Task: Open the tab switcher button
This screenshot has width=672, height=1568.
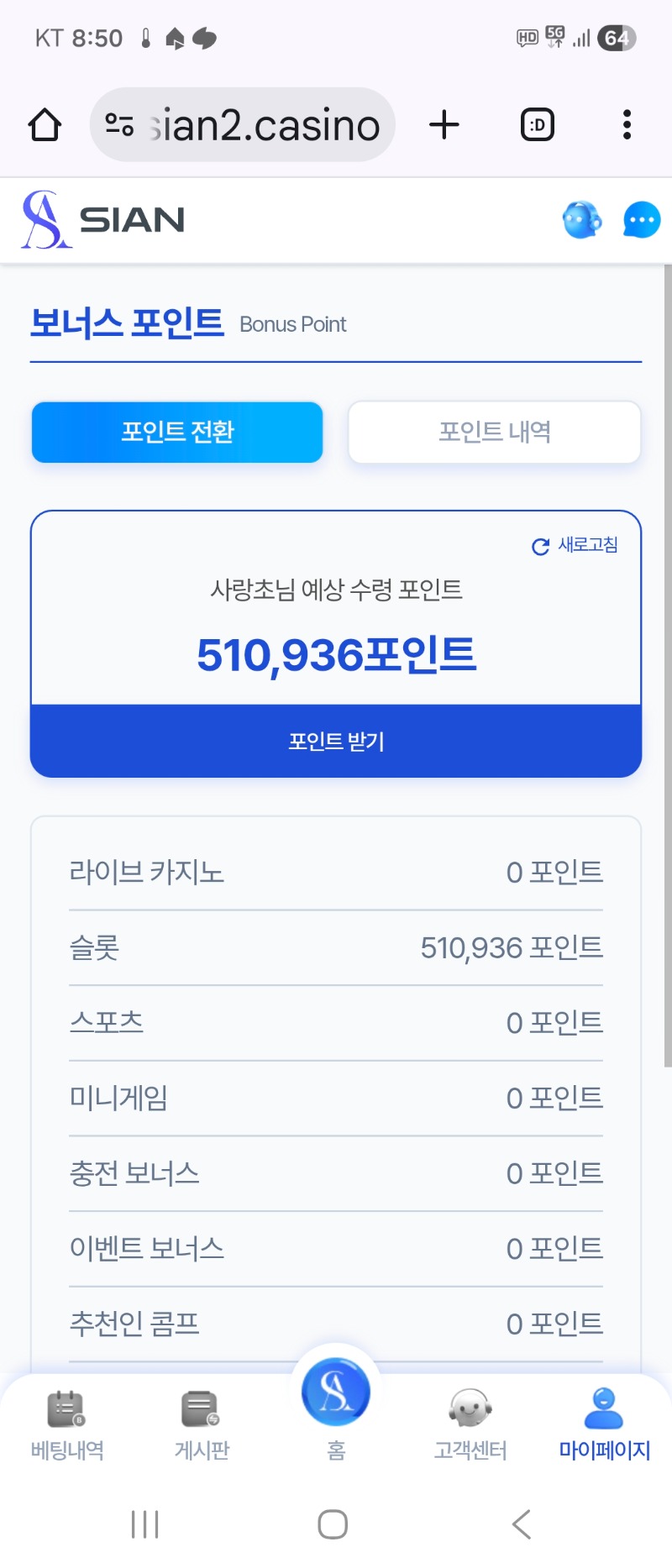Action: pos(538,125)
